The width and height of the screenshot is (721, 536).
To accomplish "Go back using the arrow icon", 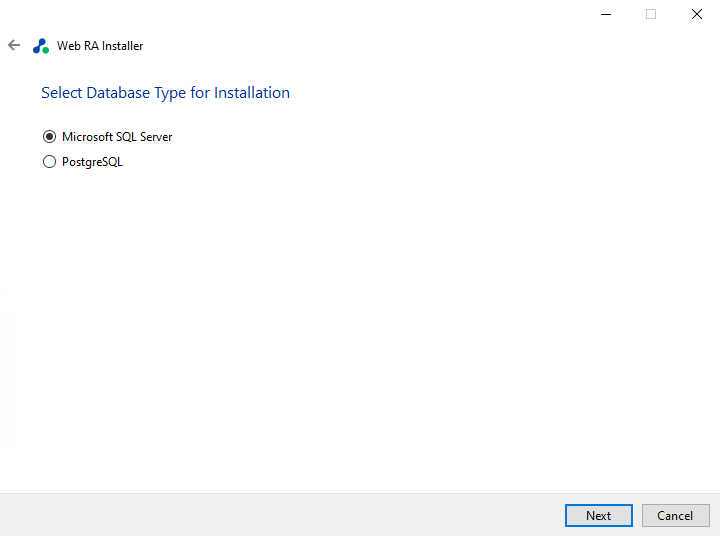I will pos(14,45).
